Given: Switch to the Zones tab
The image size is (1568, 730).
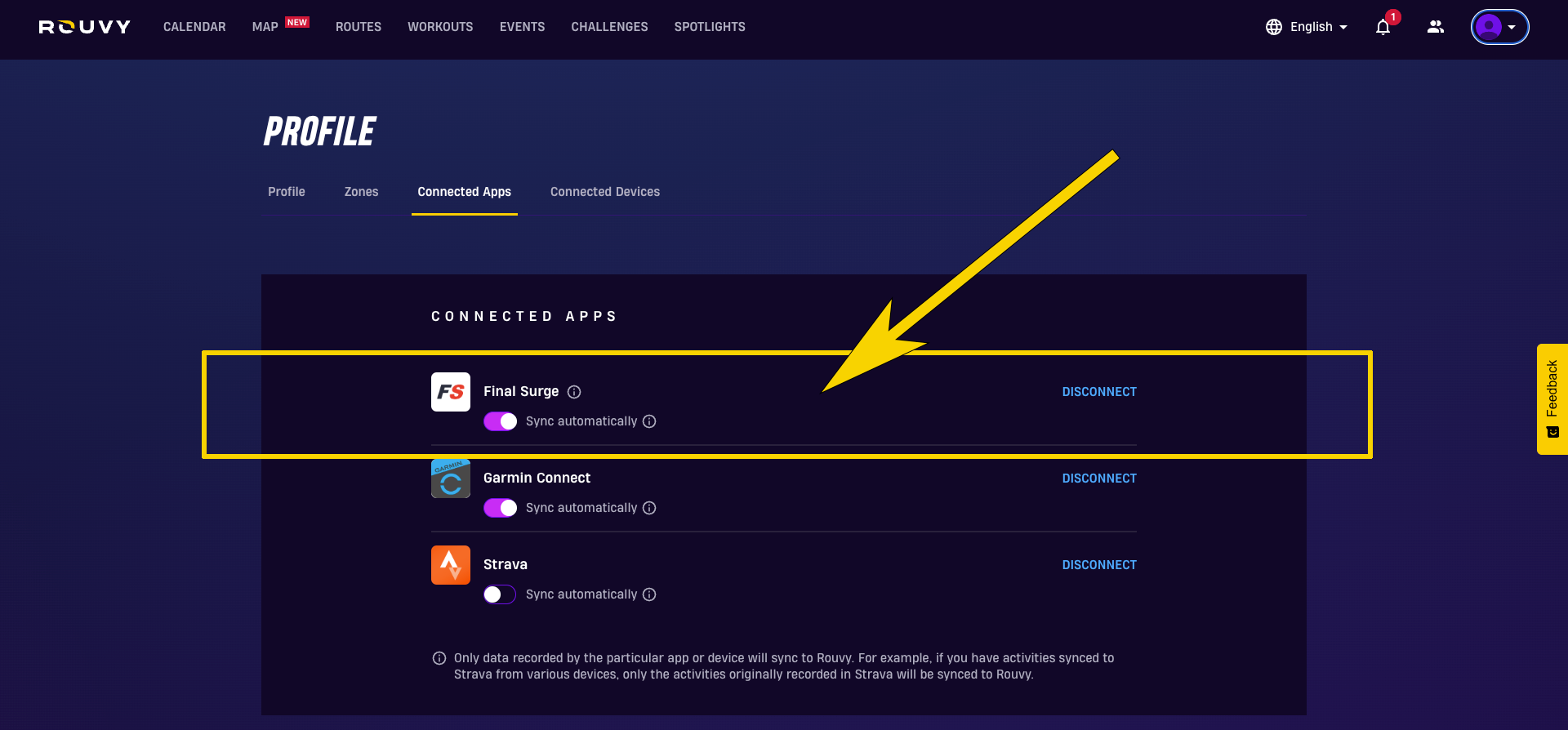Looking at the screenshot, I should [x=361, y=192].
